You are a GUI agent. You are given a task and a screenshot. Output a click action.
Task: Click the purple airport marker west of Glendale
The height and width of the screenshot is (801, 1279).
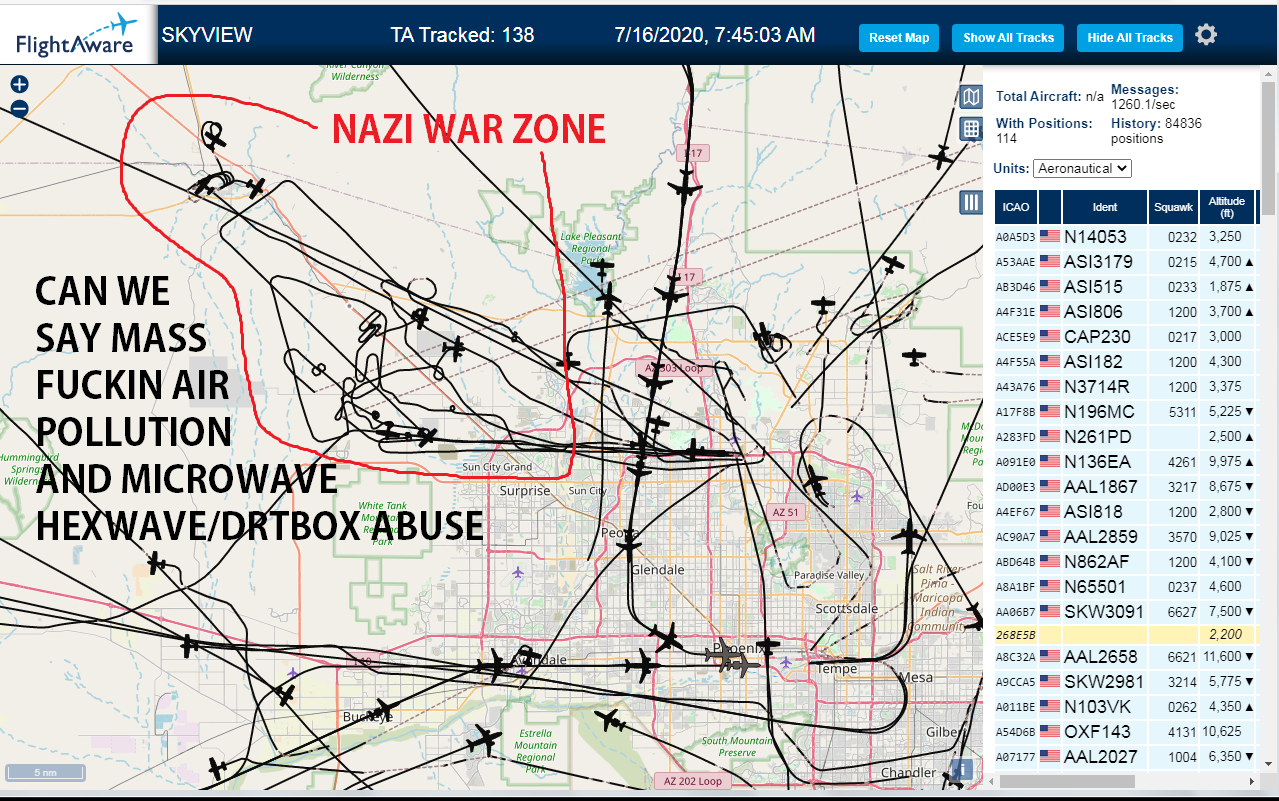coord(517,572)
